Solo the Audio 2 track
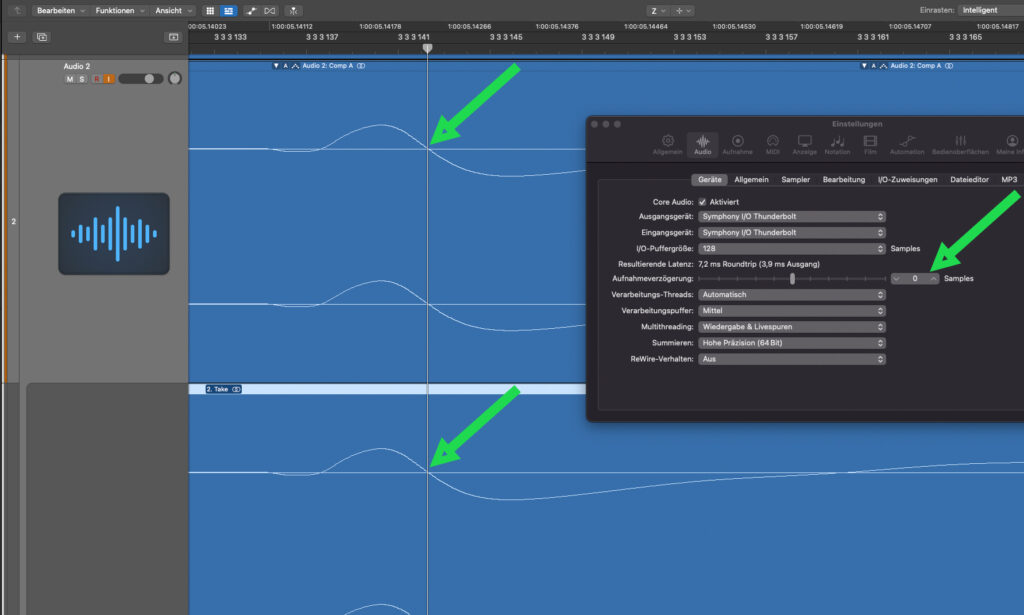The height and width of the screenshot is (615, 1024). [x=82, y=79]
